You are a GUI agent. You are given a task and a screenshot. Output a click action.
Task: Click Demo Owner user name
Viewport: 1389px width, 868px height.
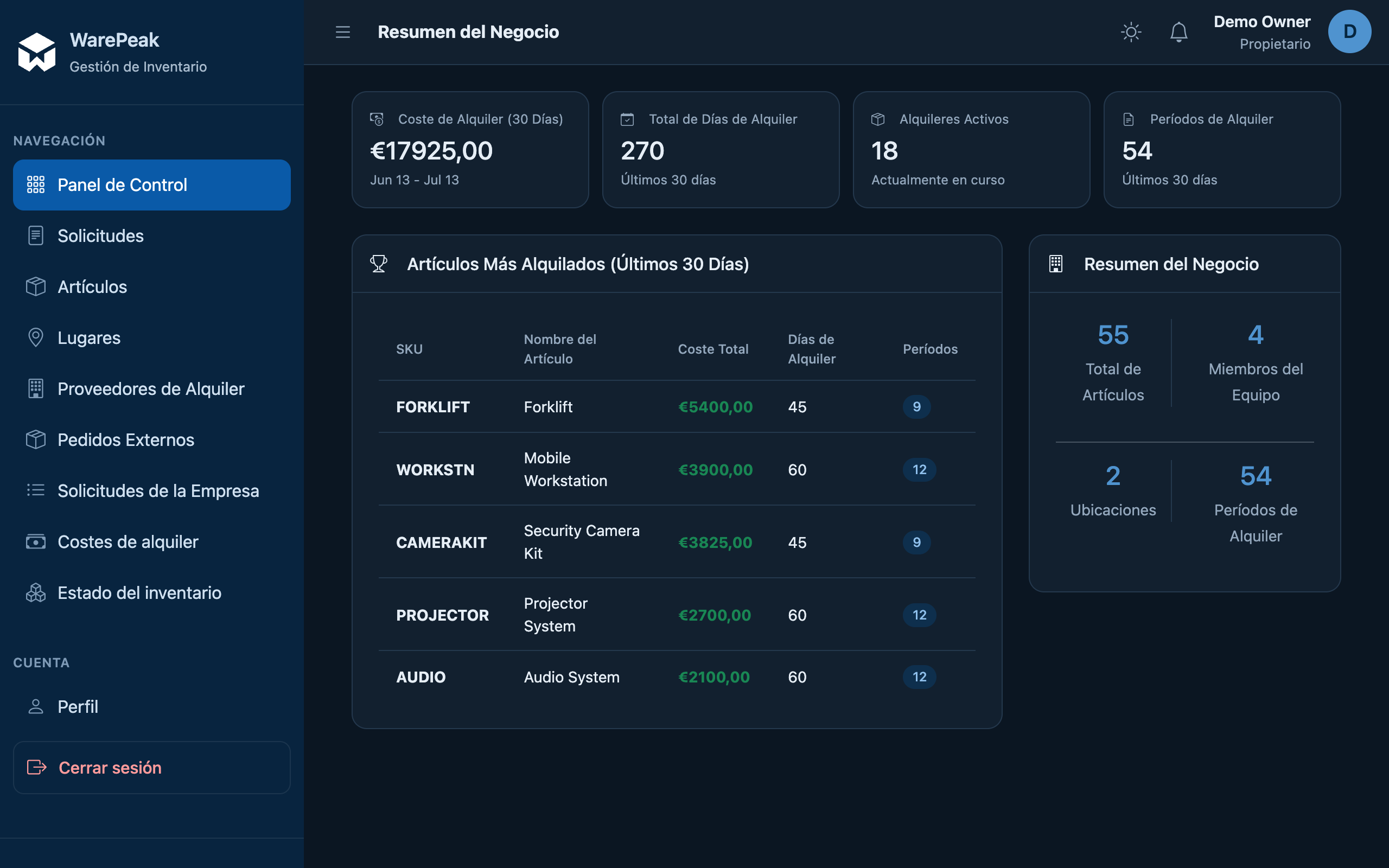click(1261, 22)
